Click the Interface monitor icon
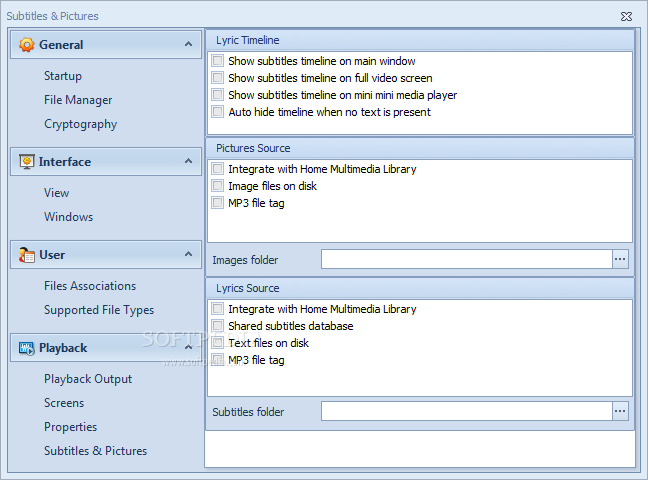 pyautogui.click(x=27, y=162)
